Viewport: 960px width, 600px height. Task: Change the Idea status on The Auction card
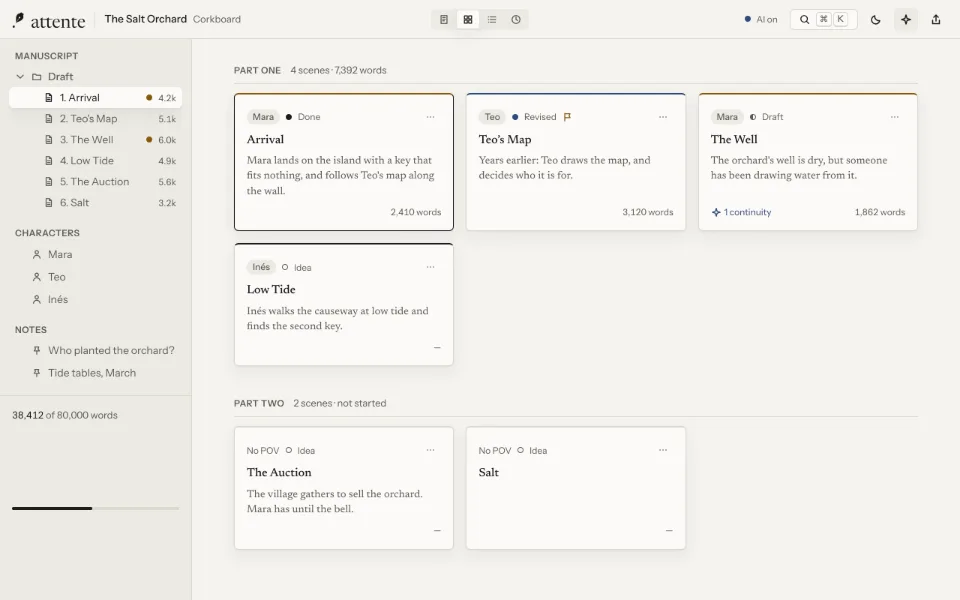pyautogui.click(x=300, y=451)
